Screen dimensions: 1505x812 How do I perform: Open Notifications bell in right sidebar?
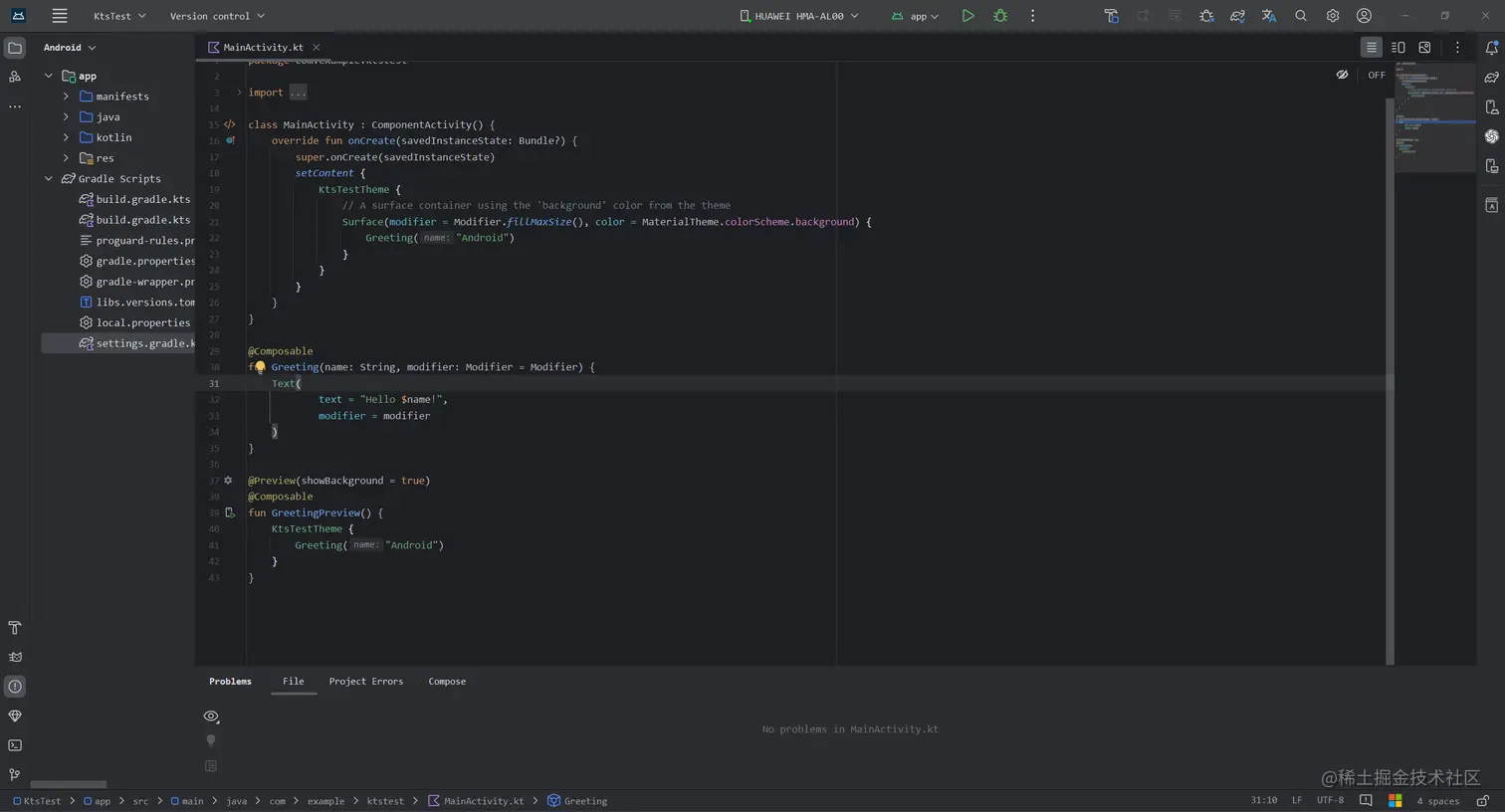(1491, 48)
